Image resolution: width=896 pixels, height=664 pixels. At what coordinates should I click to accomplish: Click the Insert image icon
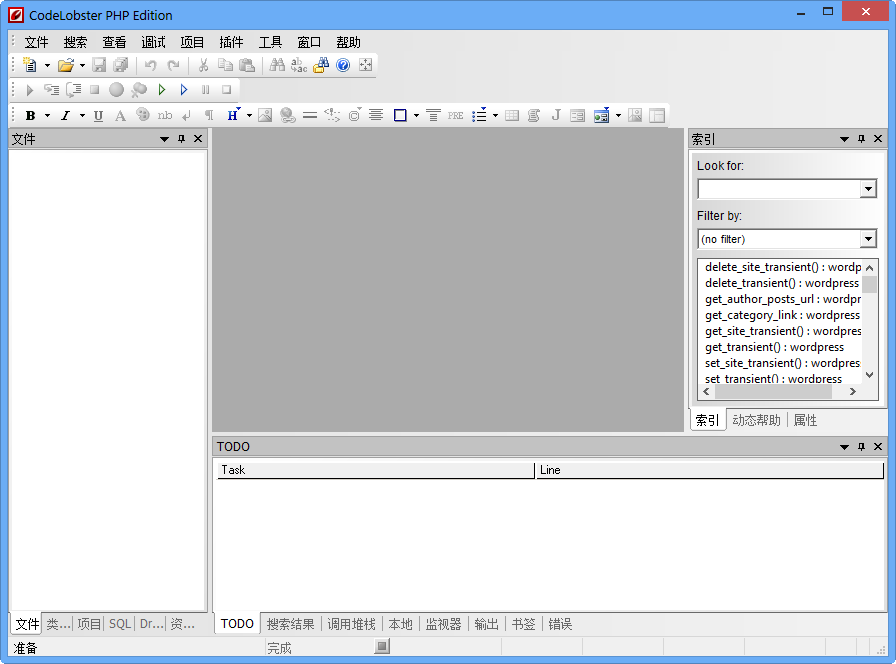click(265, 115)
